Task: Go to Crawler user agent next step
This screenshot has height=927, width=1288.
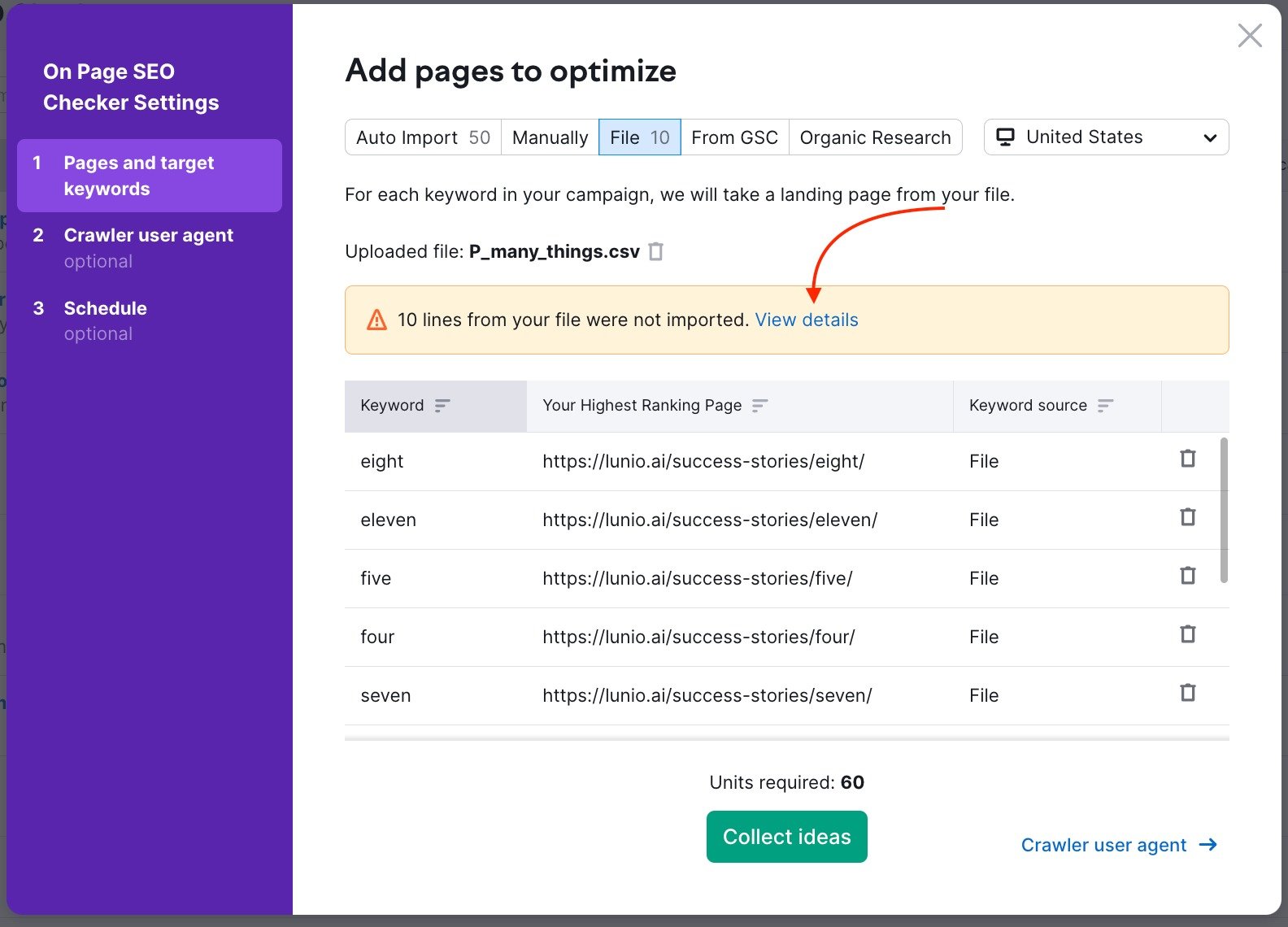Action: click(x=1119, y=846)
